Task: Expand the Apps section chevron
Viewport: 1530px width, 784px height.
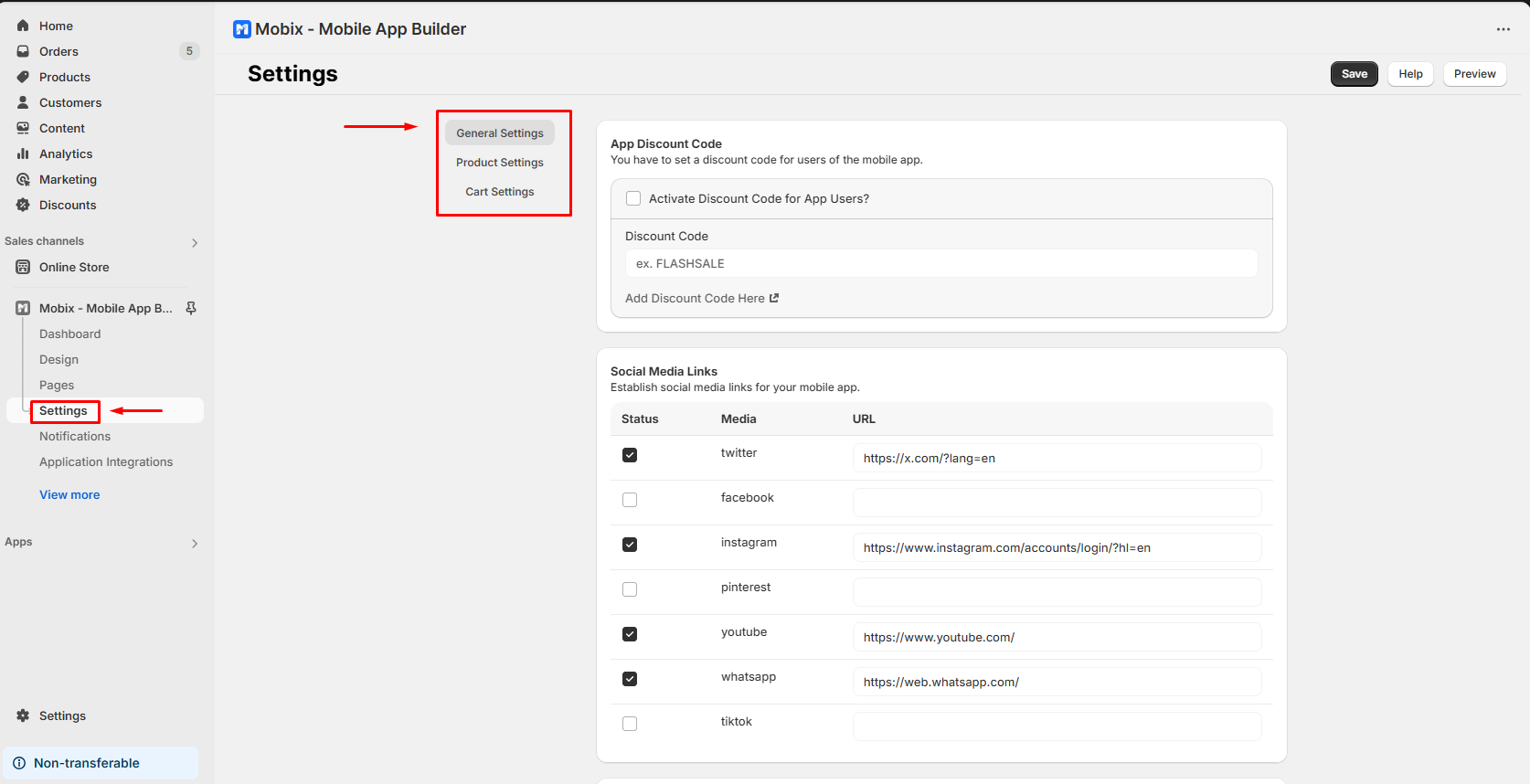Action: pos(195,544)
